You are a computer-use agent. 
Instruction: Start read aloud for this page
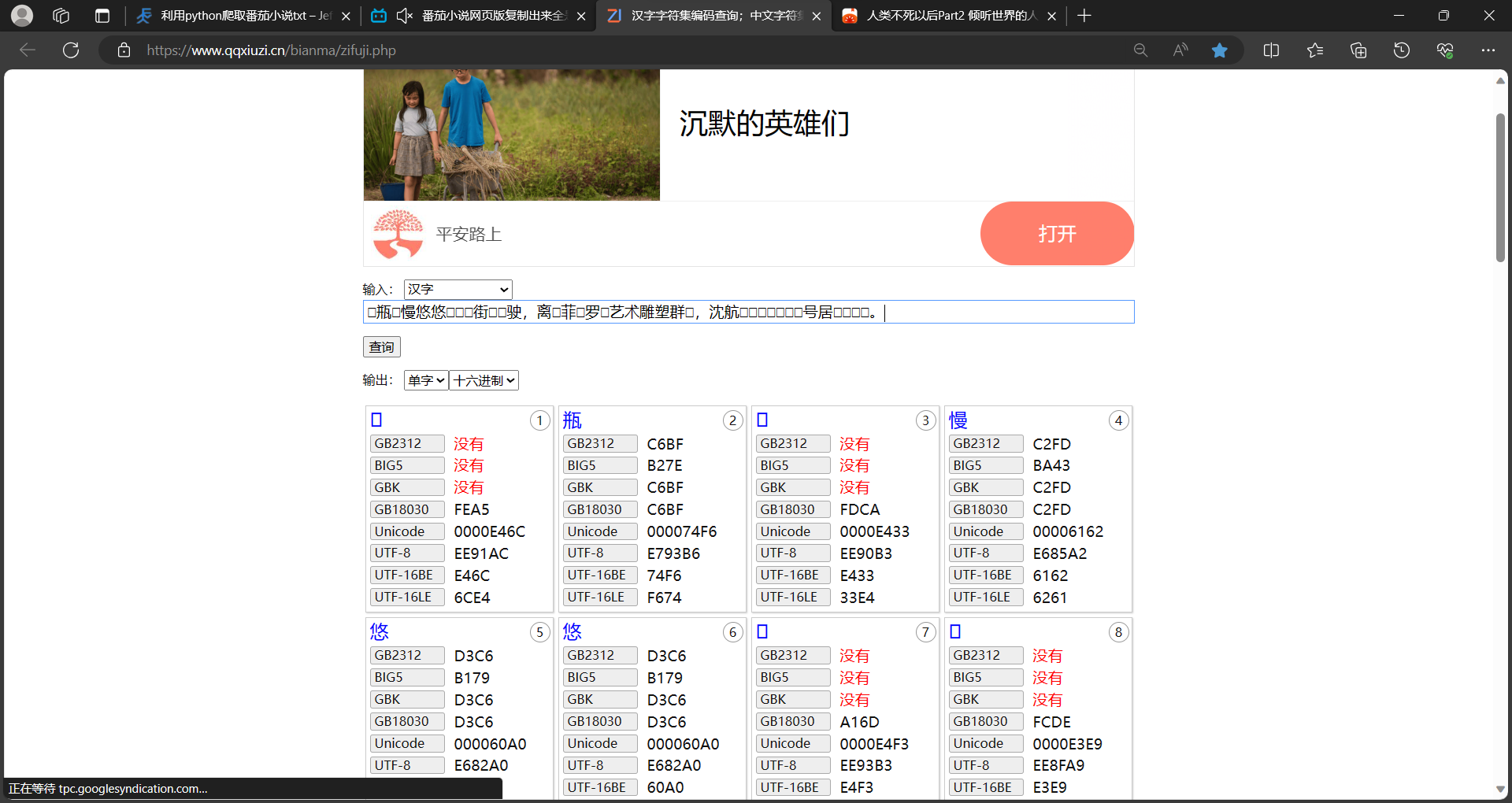(1180, 50)
